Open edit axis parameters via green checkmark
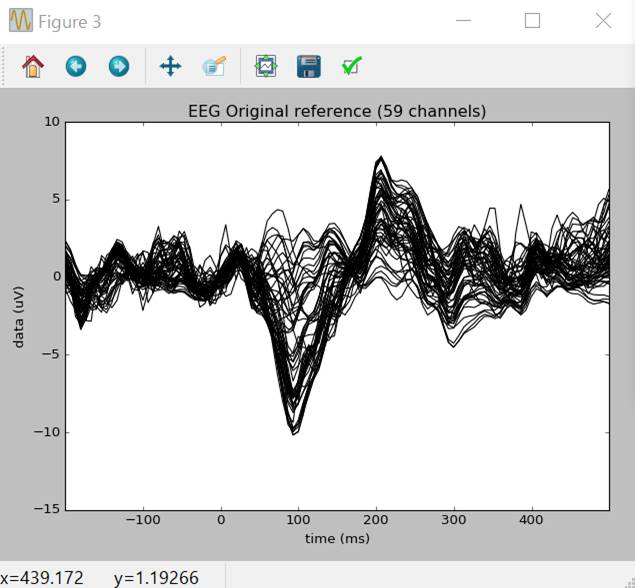635x588 pixels. pyautogui.click(x=351, y=67)
